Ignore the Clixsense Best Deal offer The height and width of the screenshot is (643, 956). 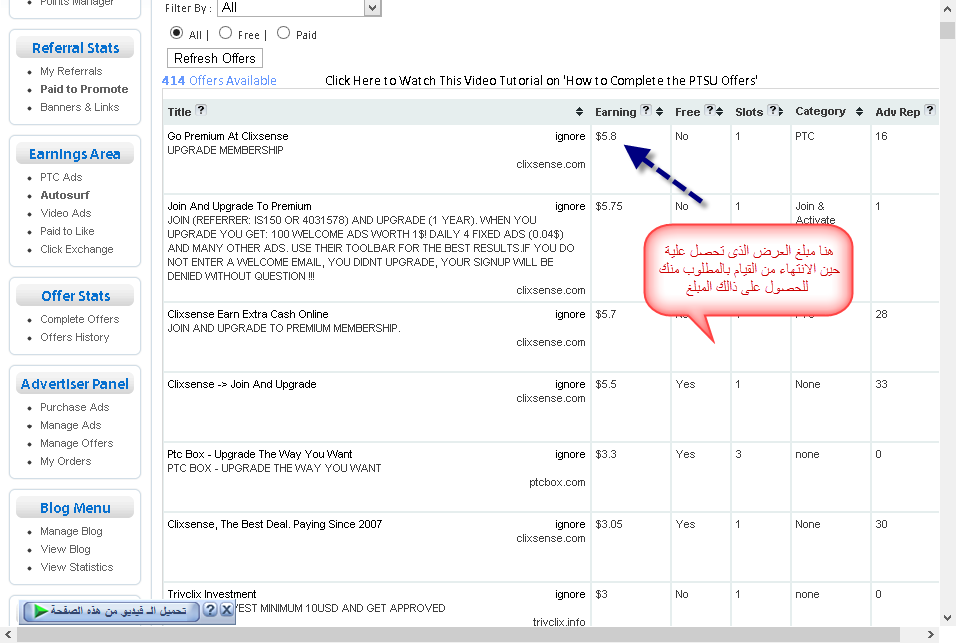coord(570,525)
